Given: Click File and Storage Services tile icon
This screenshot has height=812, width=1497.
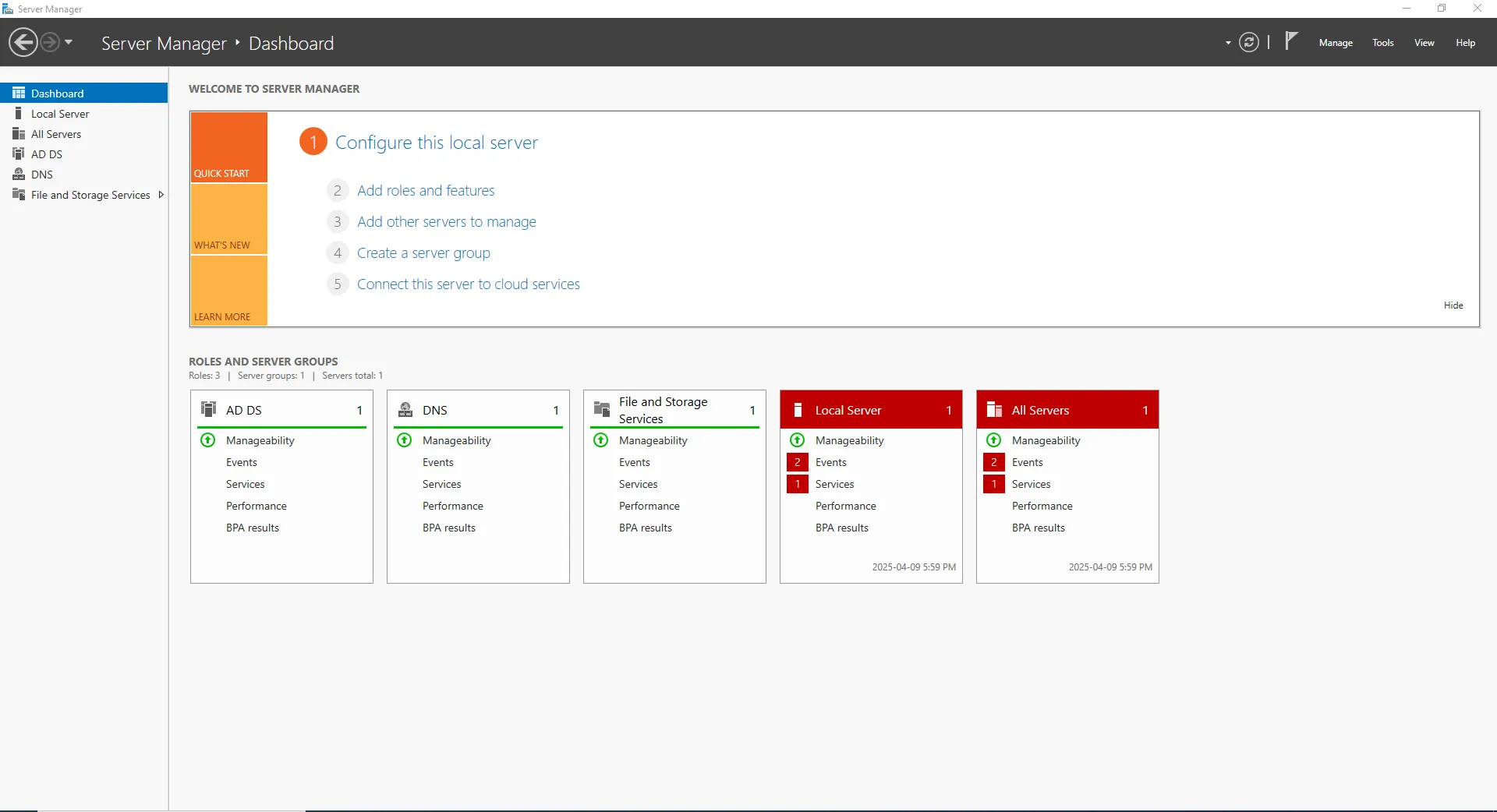Looking at the screenshot, I should [x=602, y=409].
